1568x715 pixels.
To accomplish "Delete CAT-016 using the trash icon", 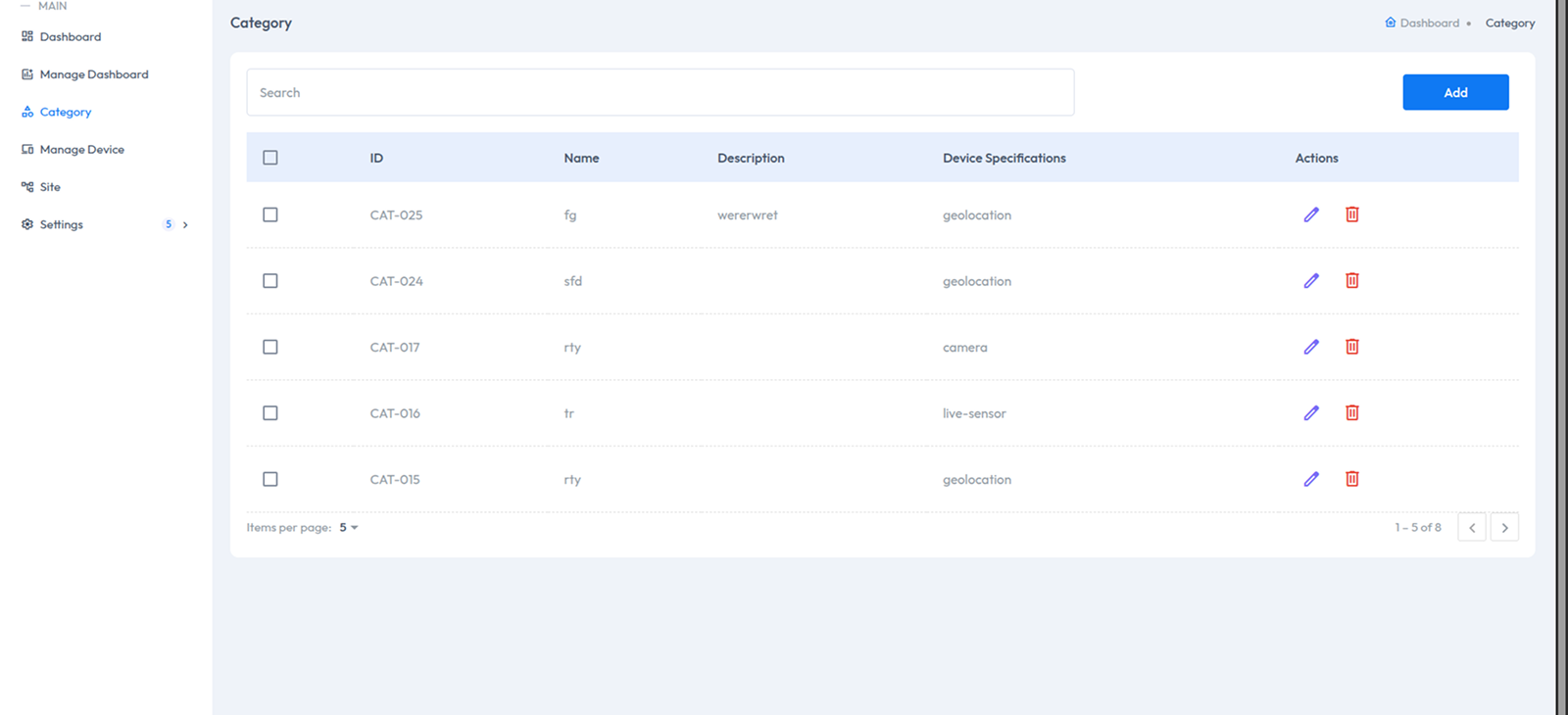I will point(1352,413).
